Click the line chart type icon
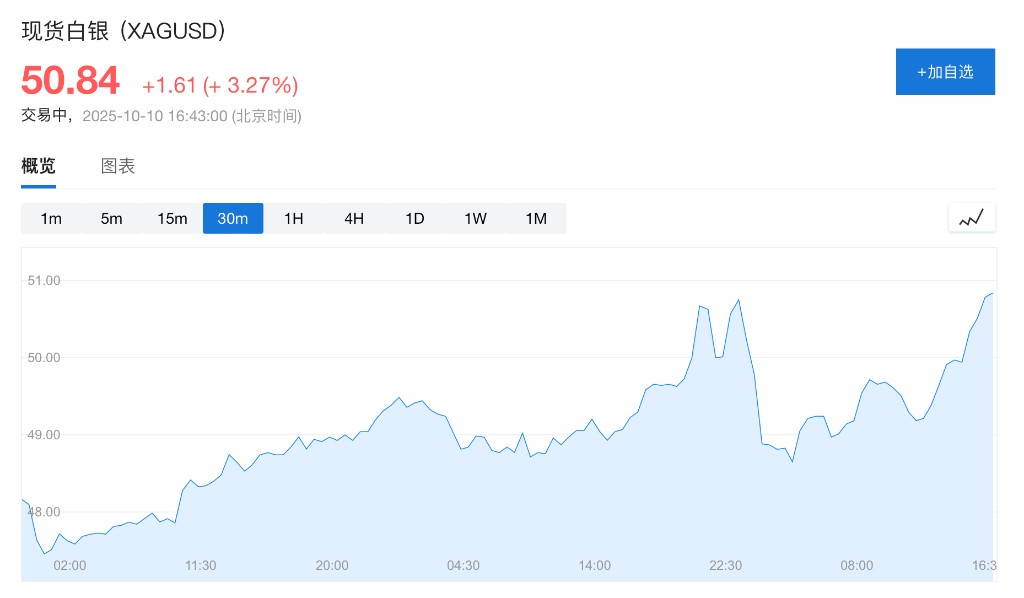1024x598 pixels. click(x=971, y=218)
